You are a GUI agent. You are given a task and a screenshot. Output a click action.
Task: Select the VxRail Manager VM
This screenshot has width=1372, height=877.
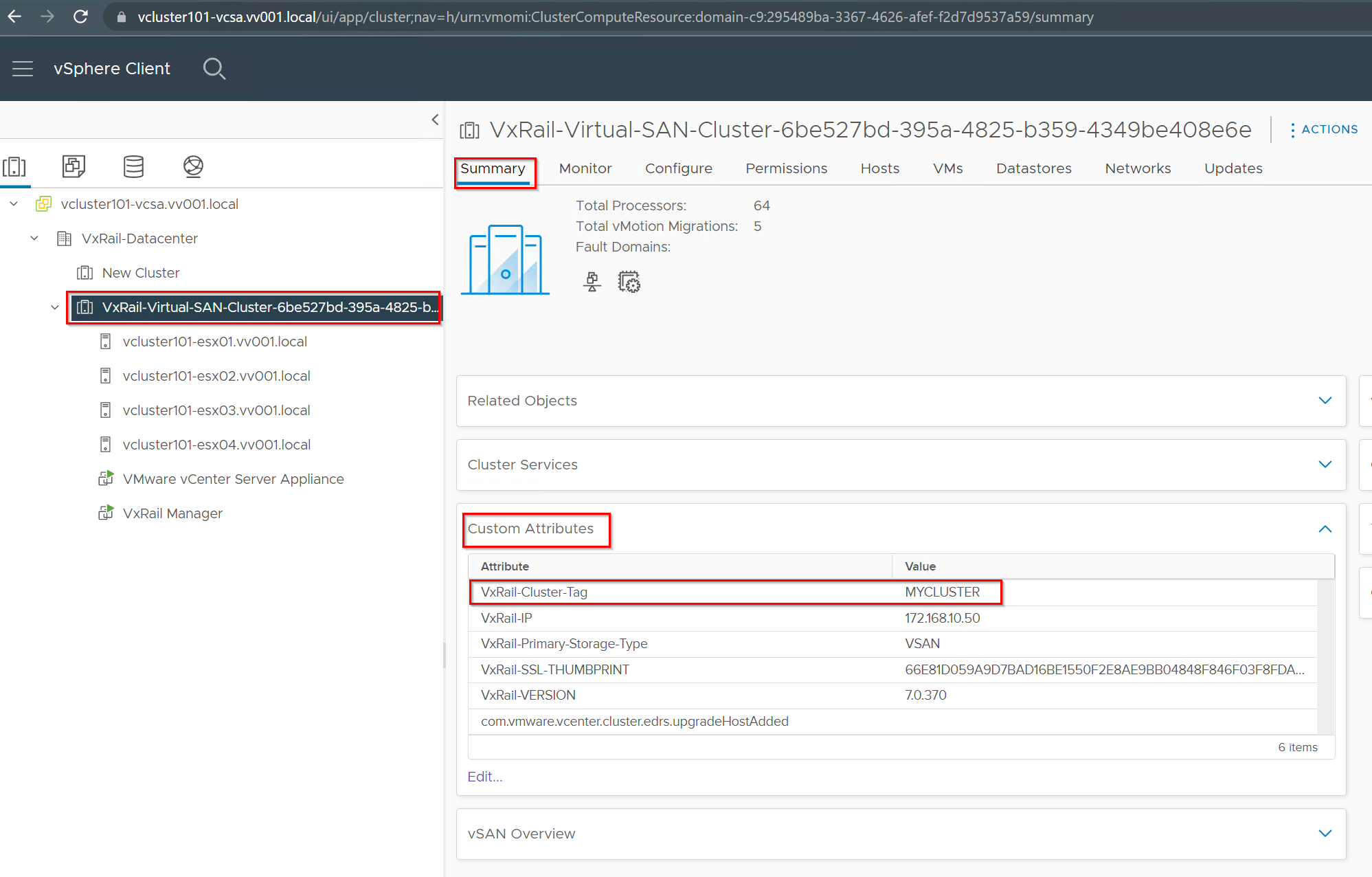(172, 513)
